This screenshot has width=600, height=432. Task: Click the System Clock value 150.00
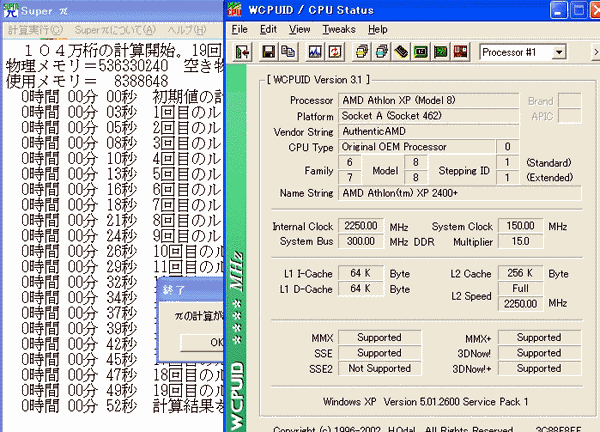tap(520, 226)
